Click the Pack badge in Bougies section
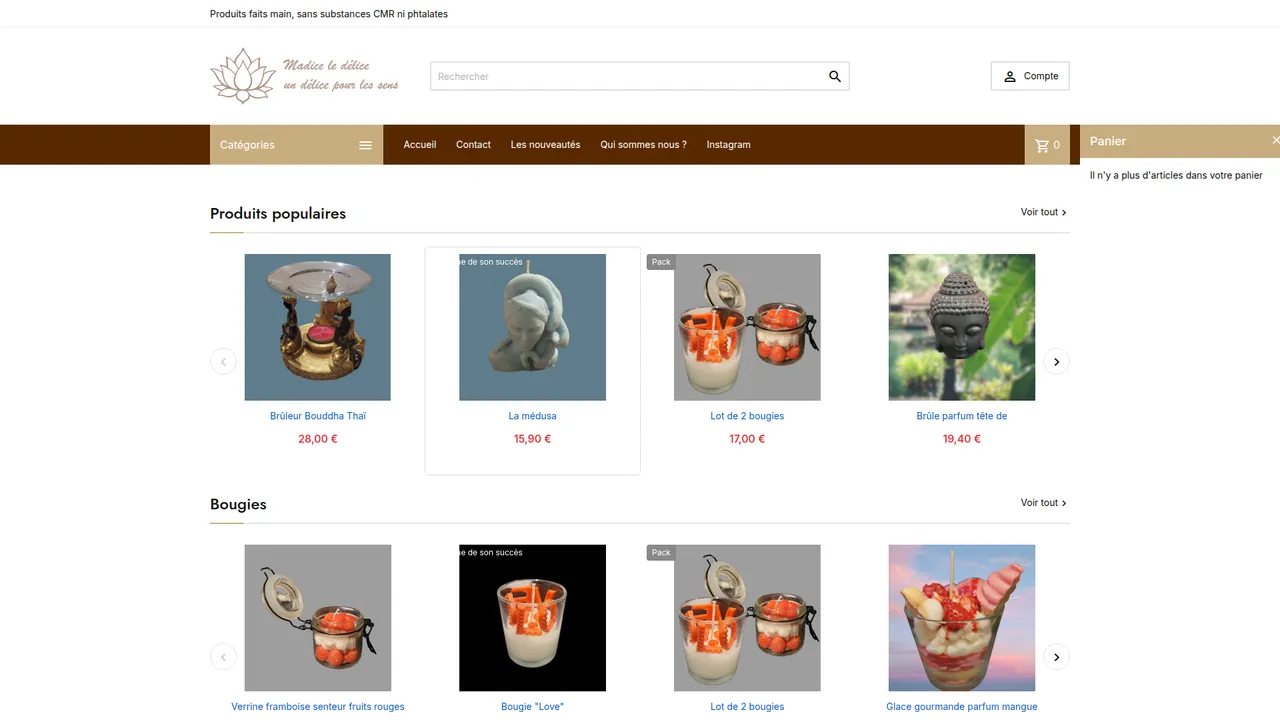 661,553
